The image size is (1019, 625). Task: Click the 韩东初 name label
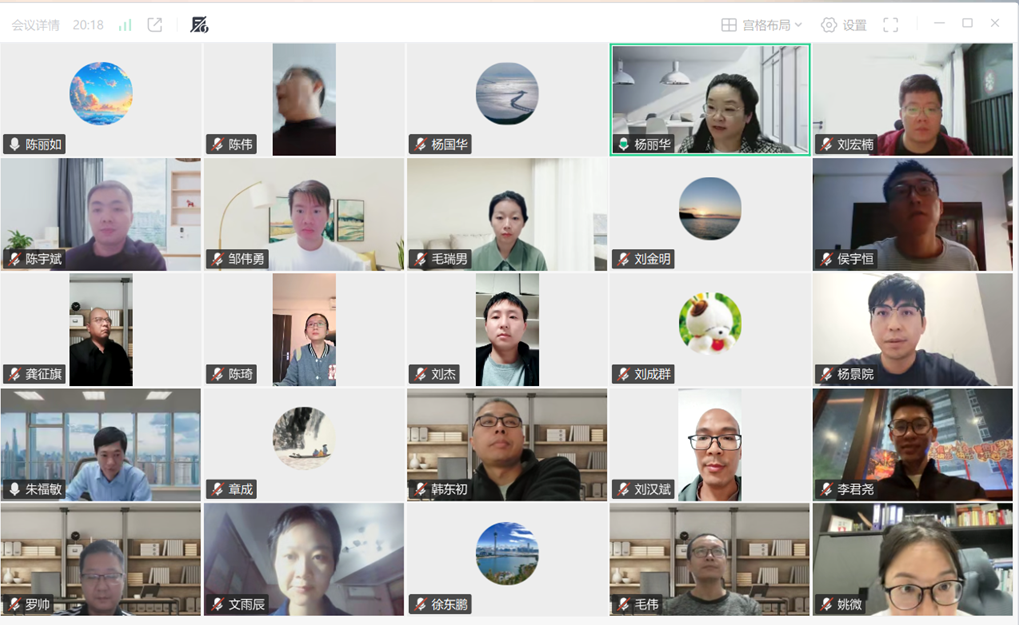pos(449,489)
